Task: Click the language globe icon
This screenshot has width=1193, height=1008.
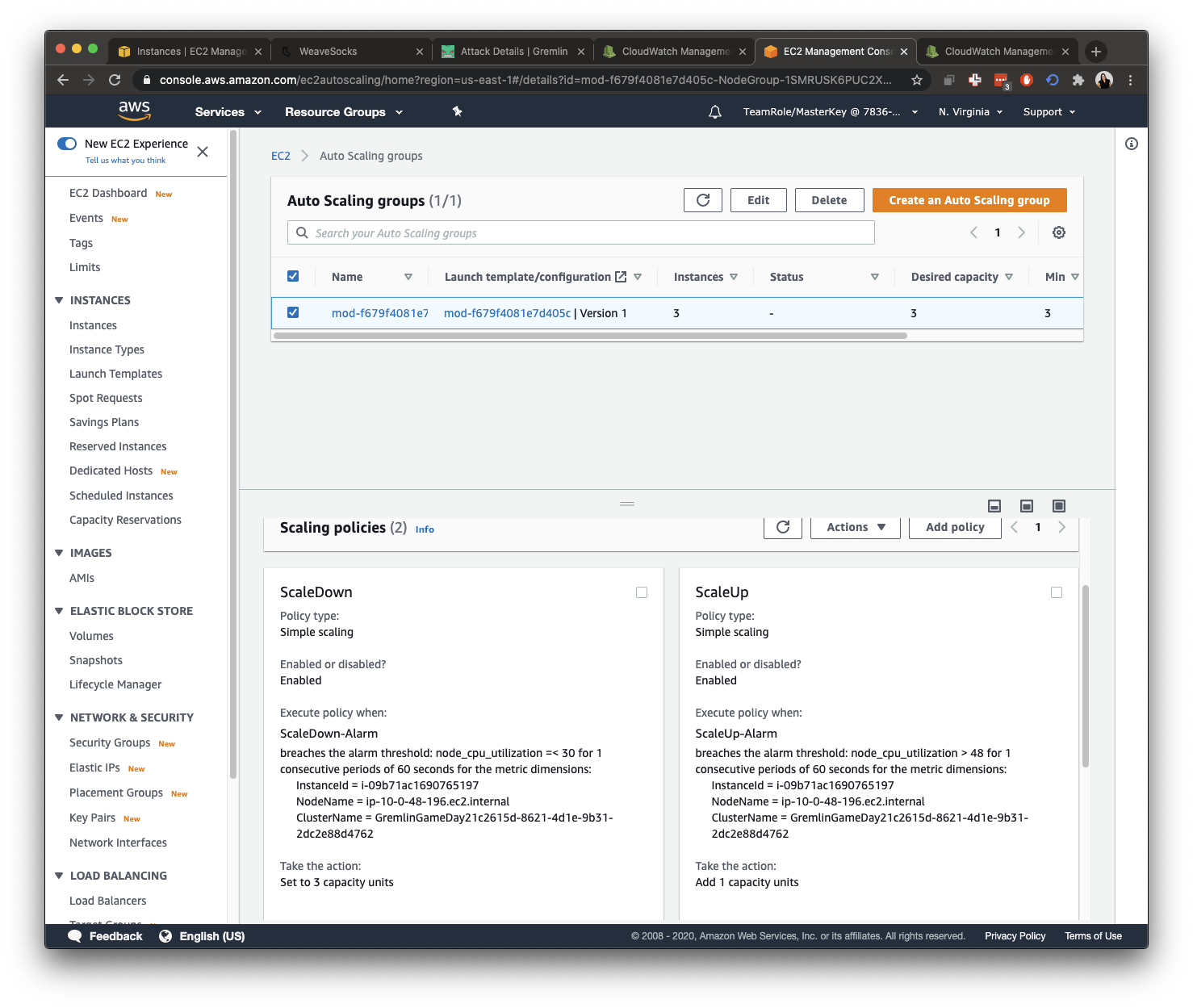Action: pos(165,936)
